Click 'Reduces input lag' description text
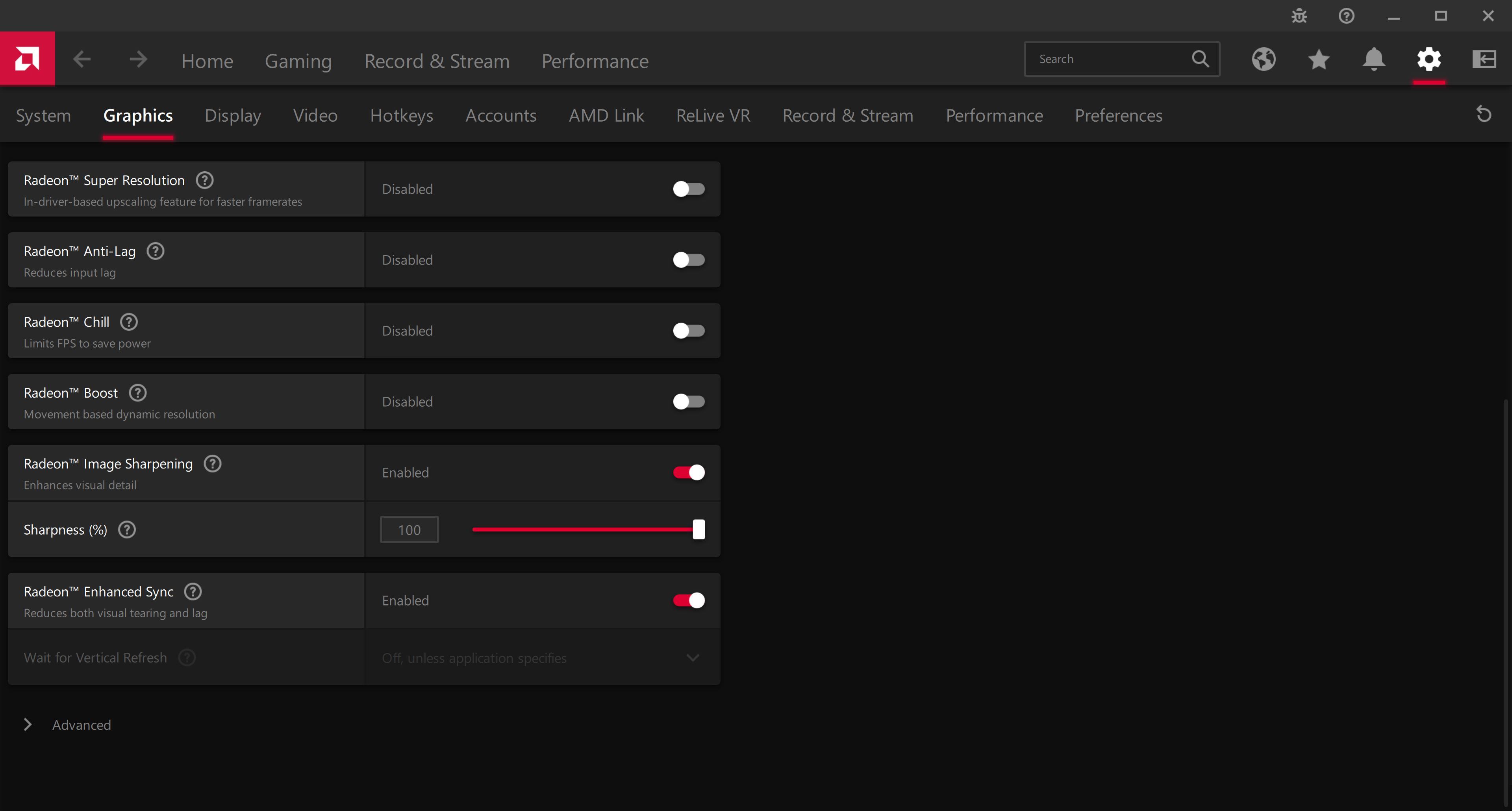Screen dimensions: 1512x811 click(70, 272)
